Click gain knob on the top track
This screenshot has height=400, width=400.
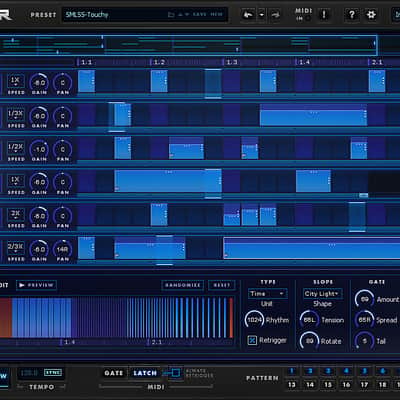39,83
